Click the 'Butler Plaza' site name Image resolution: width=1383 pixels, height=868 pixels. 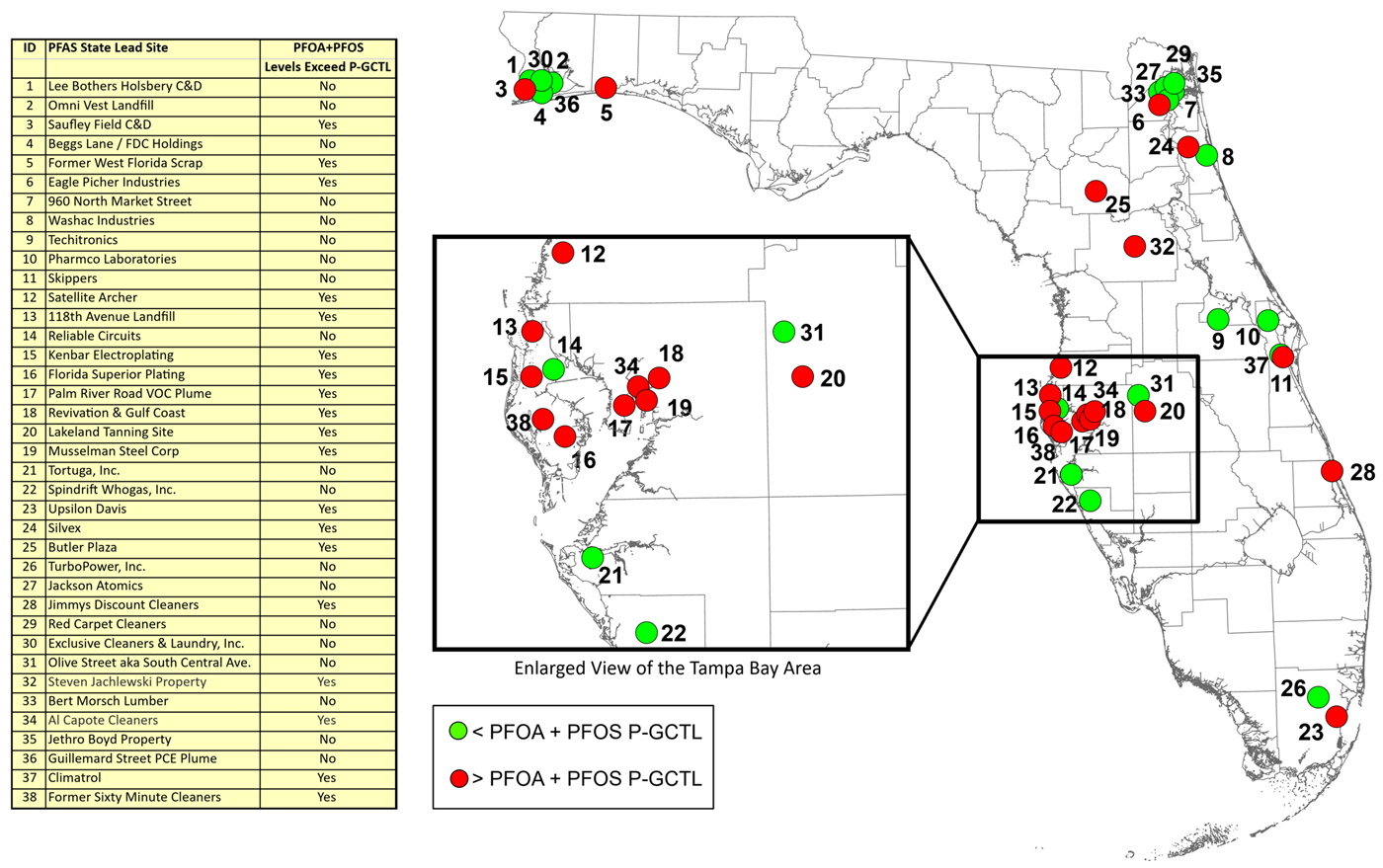(83, 547)
